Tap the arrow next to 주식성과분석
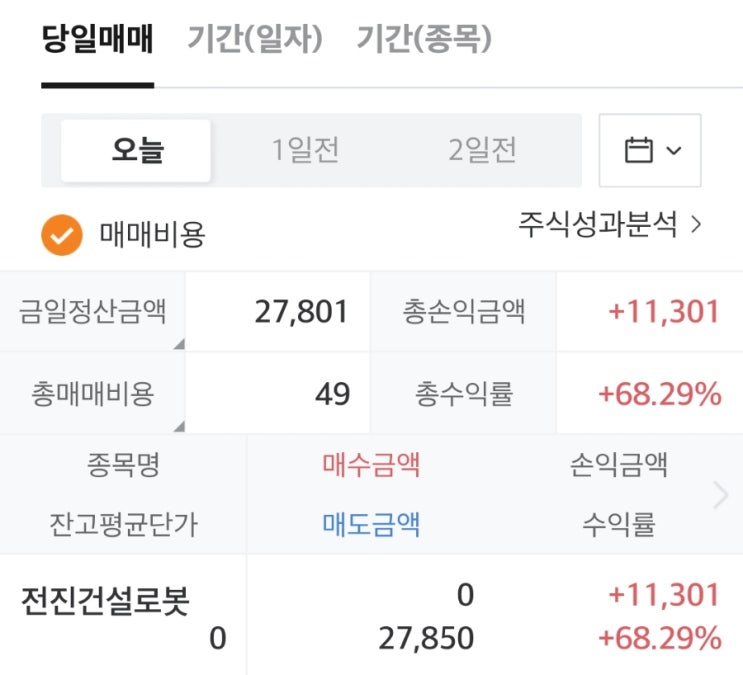The height and width of the screenshot is (675, 743). (x=697, y=225)
